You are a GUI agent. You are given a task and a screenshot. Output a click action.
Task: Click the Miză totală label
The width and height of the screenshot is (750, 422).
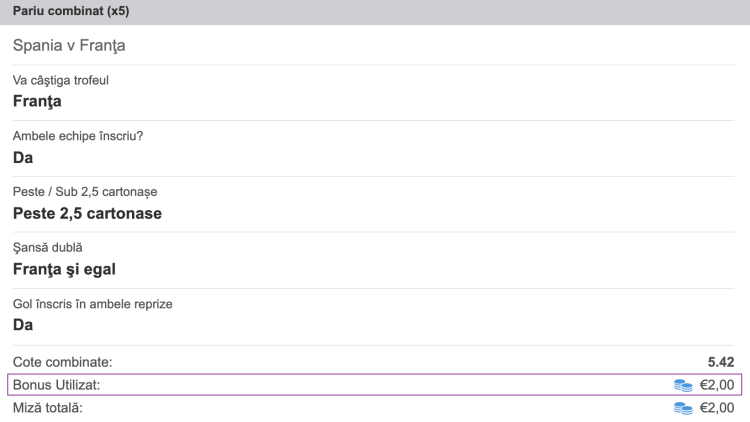tap(47, 408)
